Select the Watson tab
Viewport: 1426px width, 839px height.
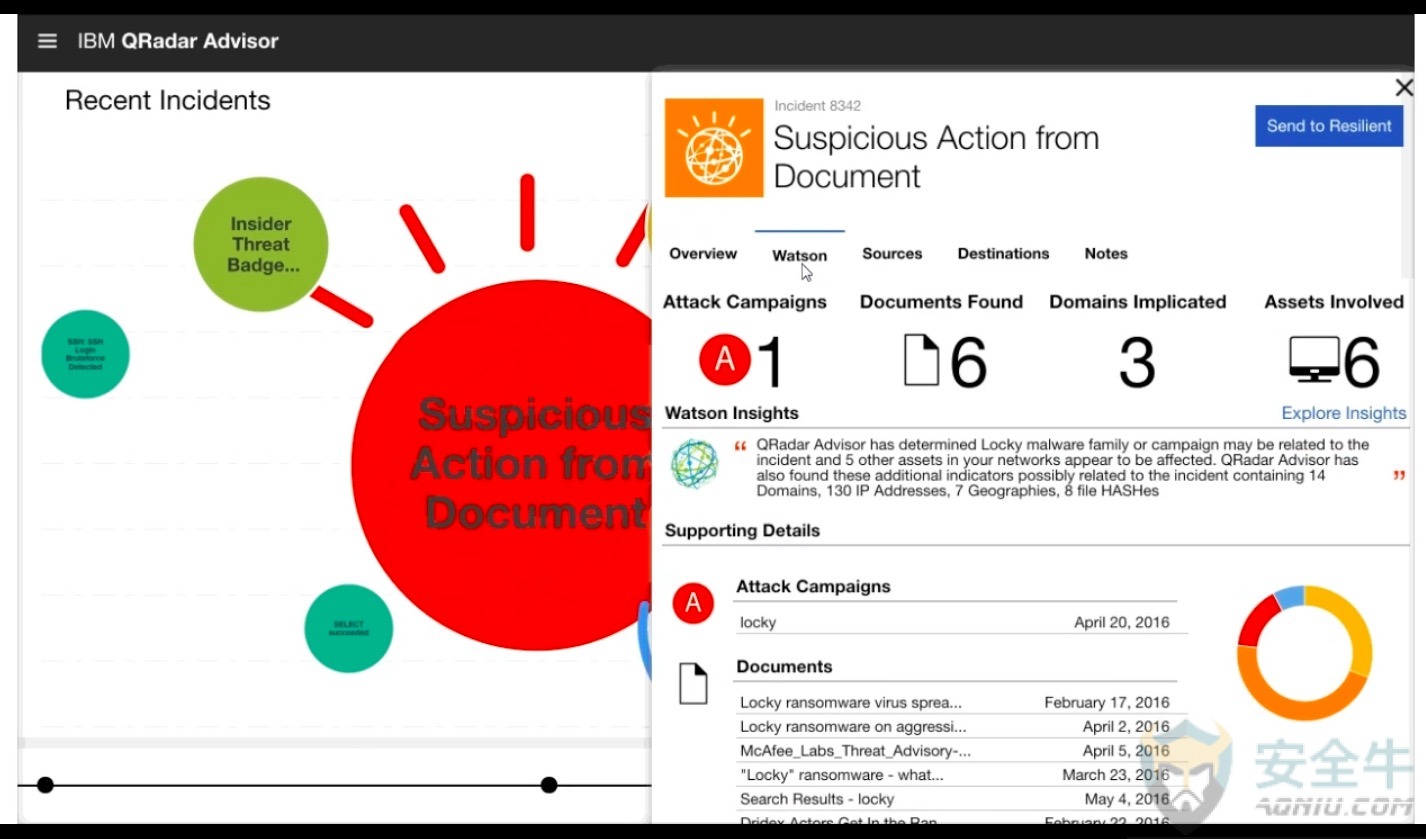pos(799,255)
